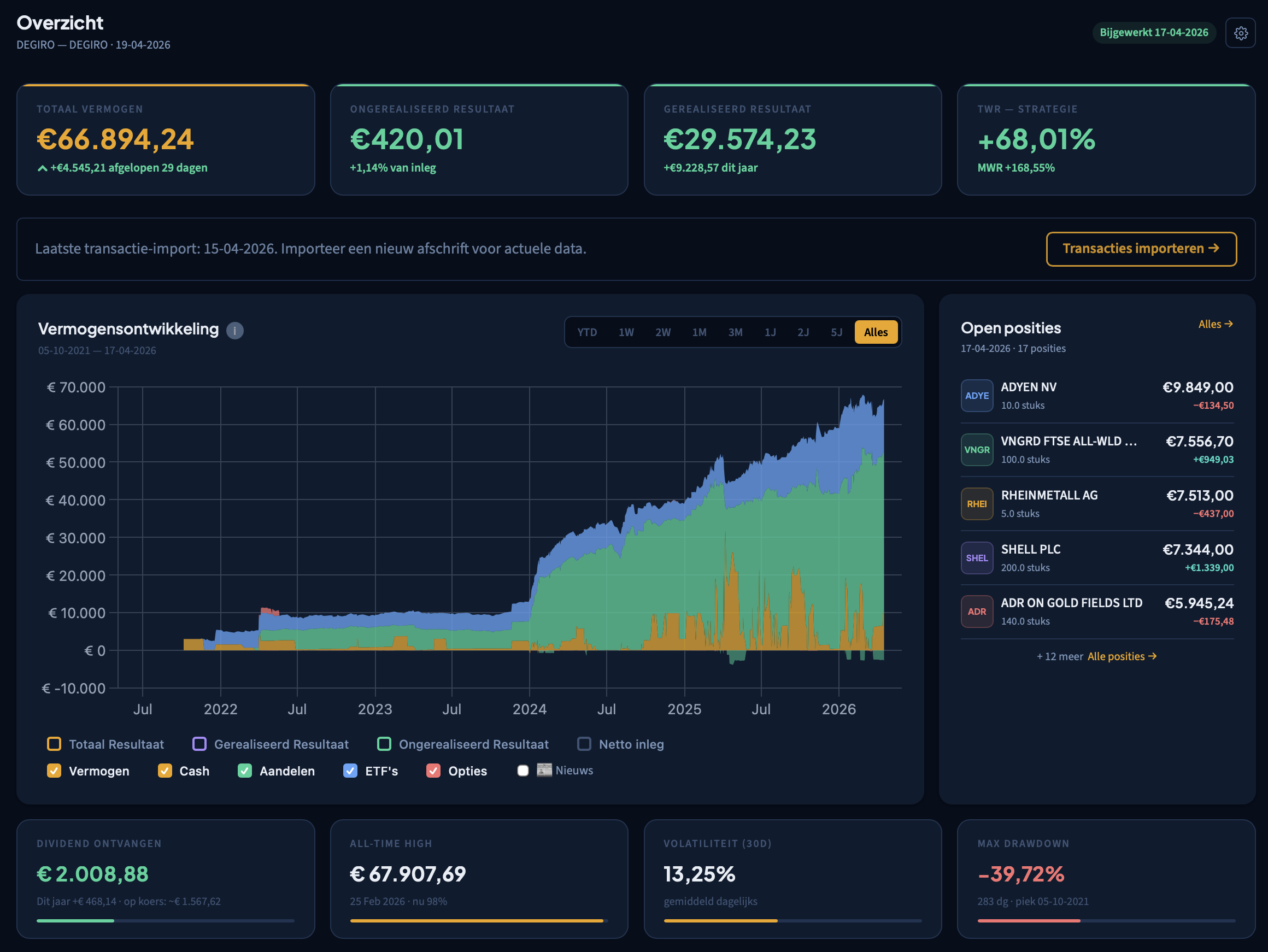The image size is (1268, 952).
Task: Click the SHEL ticker badge icon
Action: [x=976, y=557]
